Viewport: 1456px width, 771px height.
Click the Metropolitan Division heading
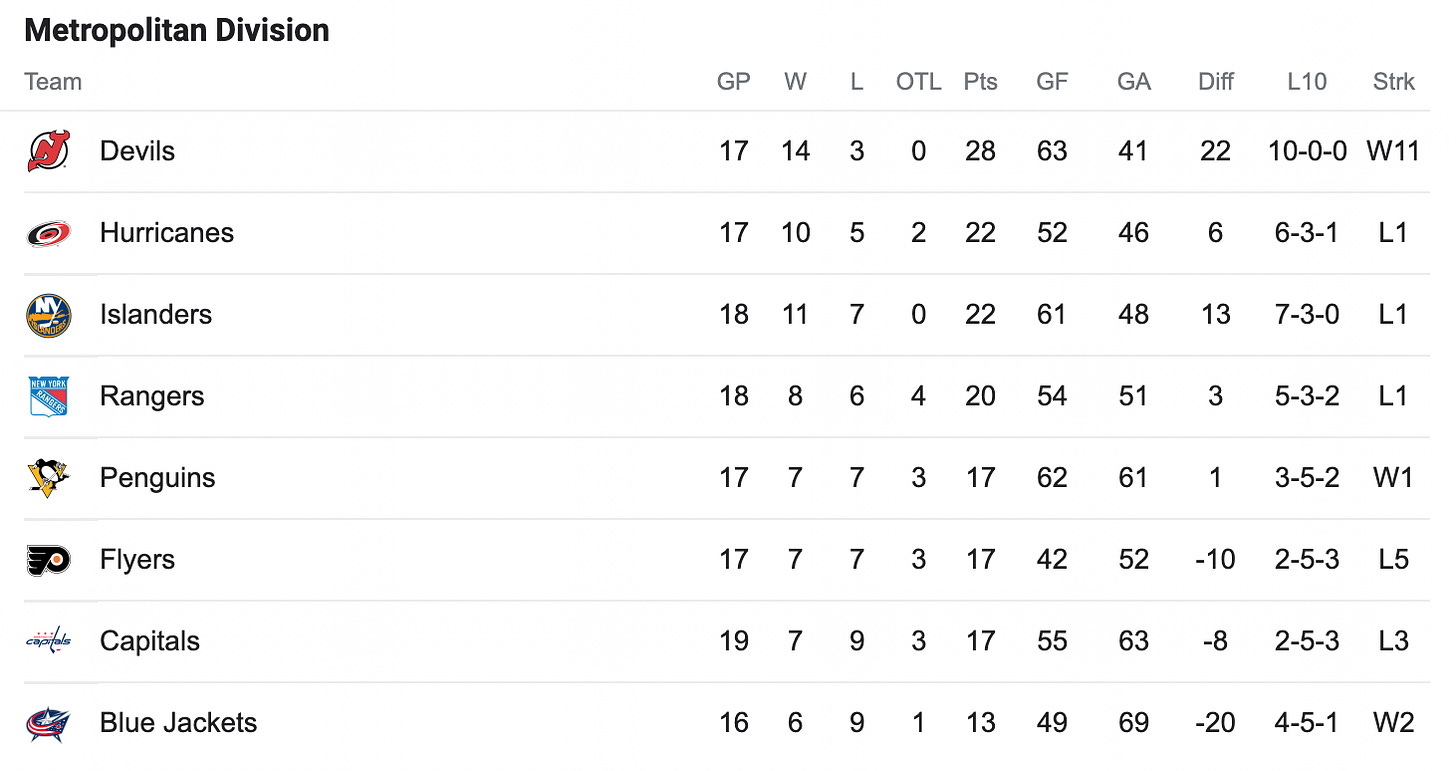pos(177,30)
